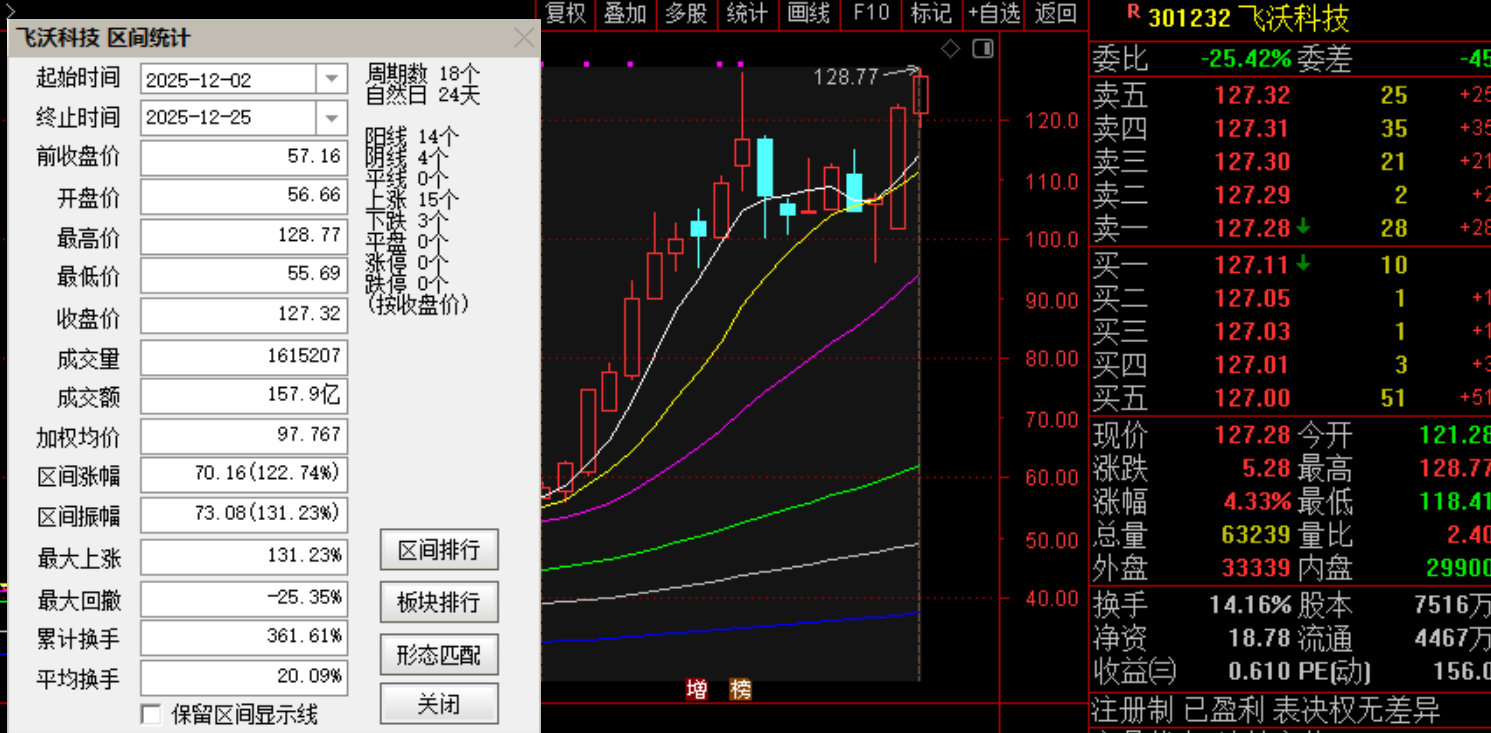
Task: Select the 开盘价 value 56.66
Action: pyautogui.click(x=244, y=196)
